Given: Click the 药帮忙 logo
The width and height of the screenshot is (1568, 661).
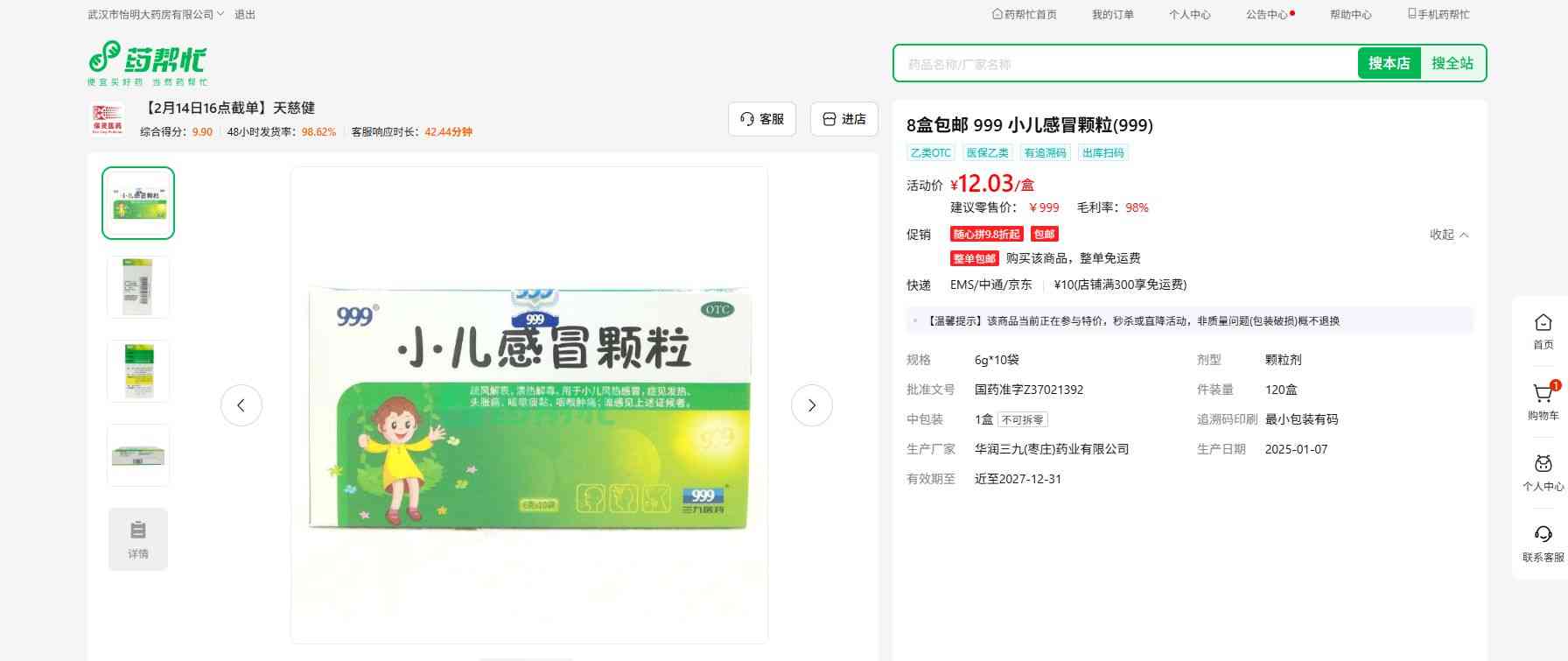Looking at the screenshot, I should click(x=147, y=62).
